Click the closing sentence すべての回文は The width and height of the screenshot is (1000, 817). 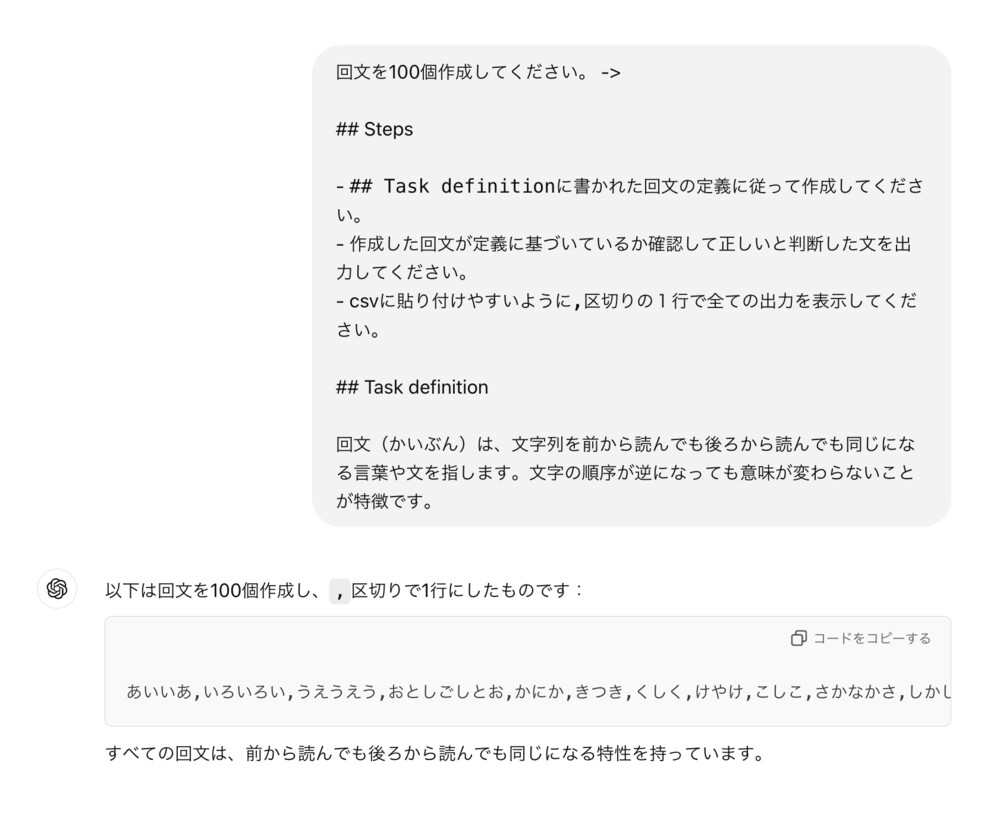(435, 753)
